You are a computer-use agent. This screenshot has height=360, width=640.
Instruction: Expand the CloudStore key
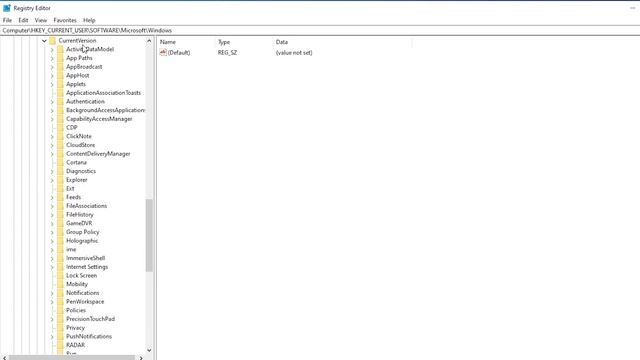pos(52,145)
